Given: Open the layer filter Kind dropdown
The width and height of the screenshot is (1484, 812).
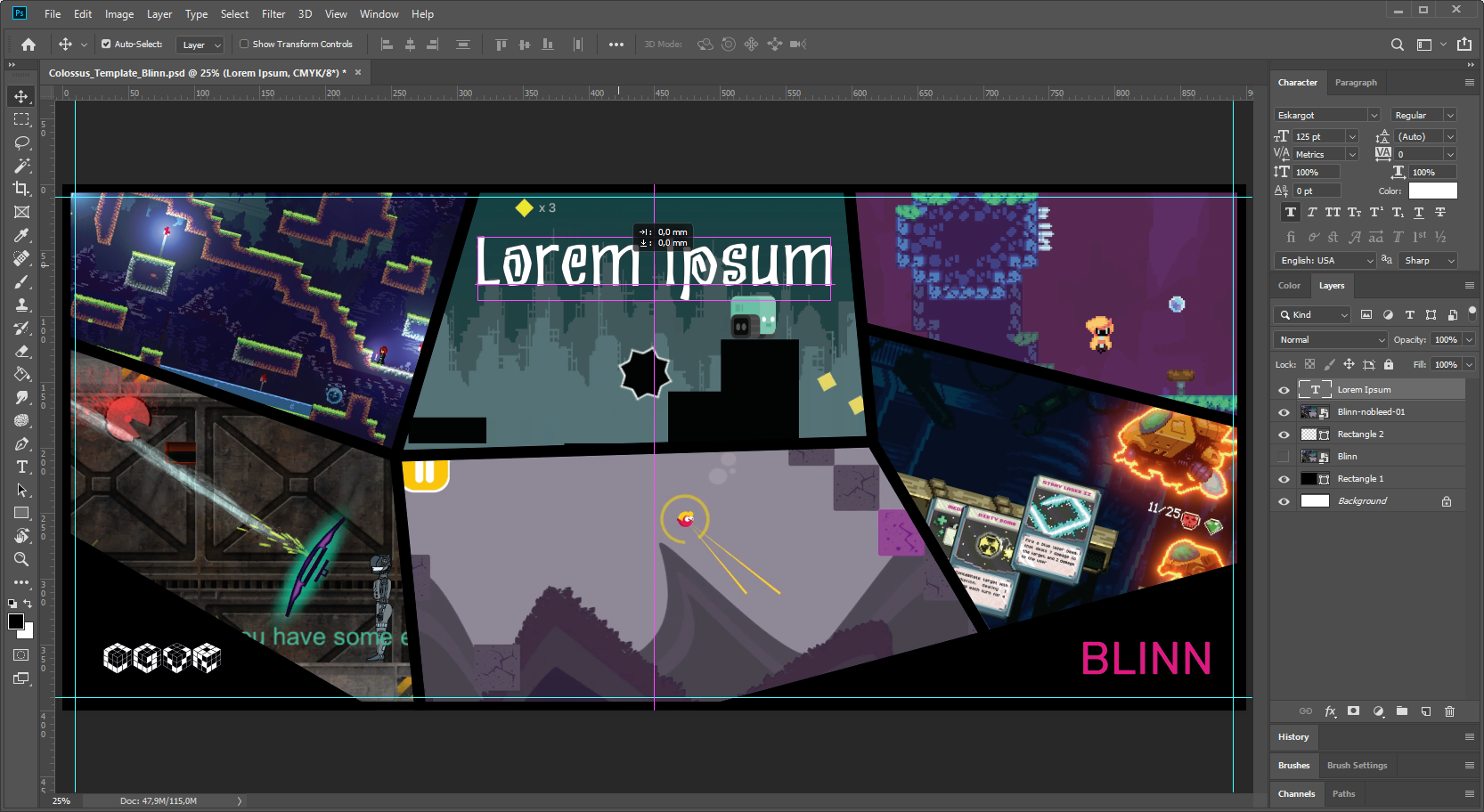Looking at the screenshot, I should pyautogui.click(x=1313, y=315).
